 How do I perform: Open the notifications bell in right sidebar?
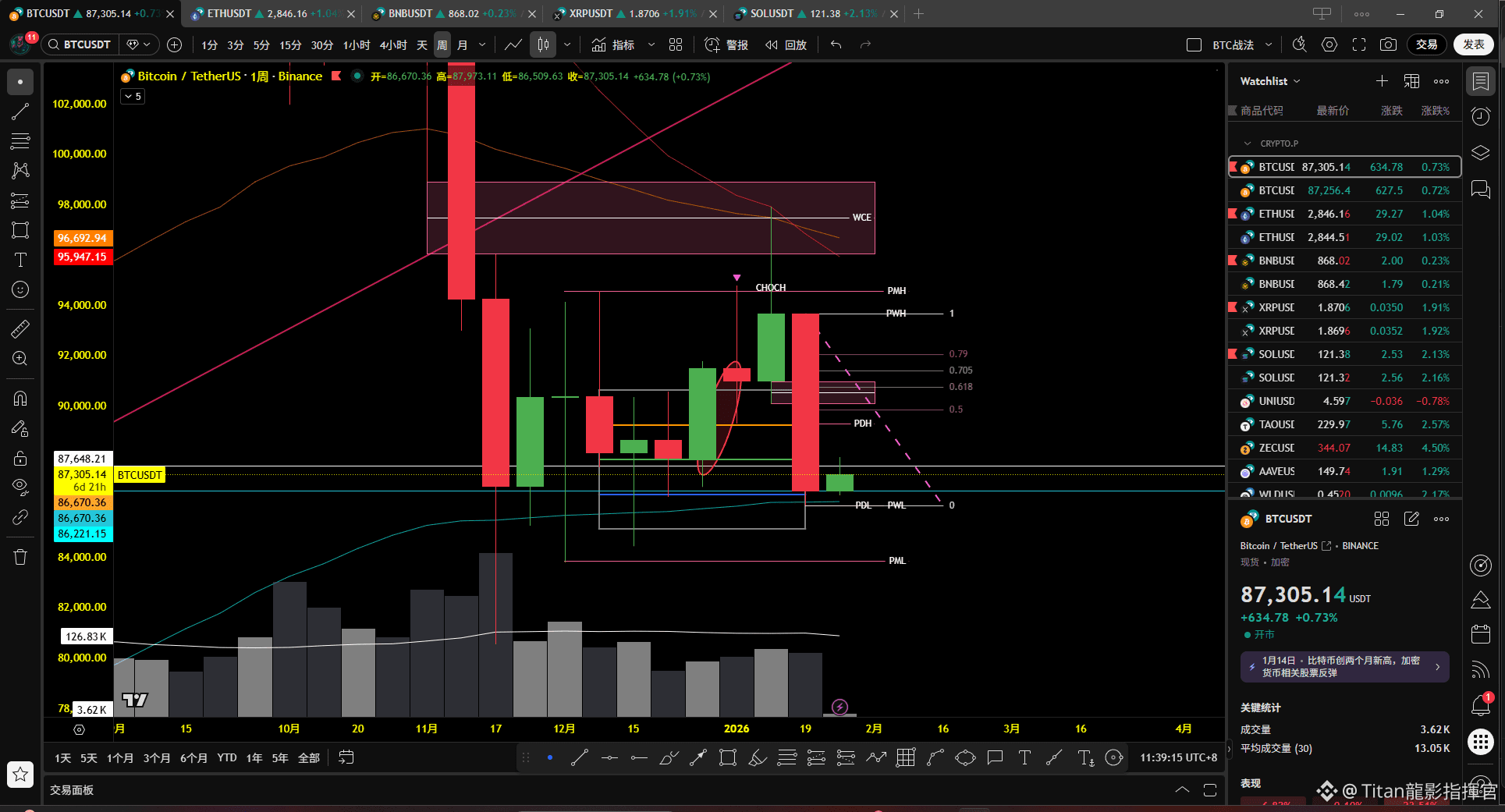point(1480,705)
